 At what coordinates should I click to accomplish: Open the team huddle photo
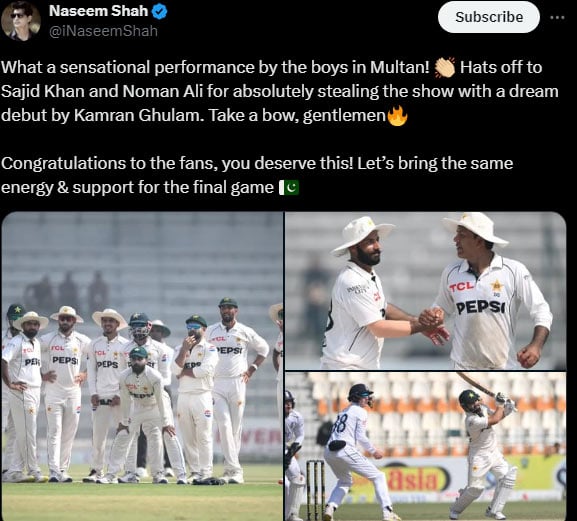click(142, 366)
